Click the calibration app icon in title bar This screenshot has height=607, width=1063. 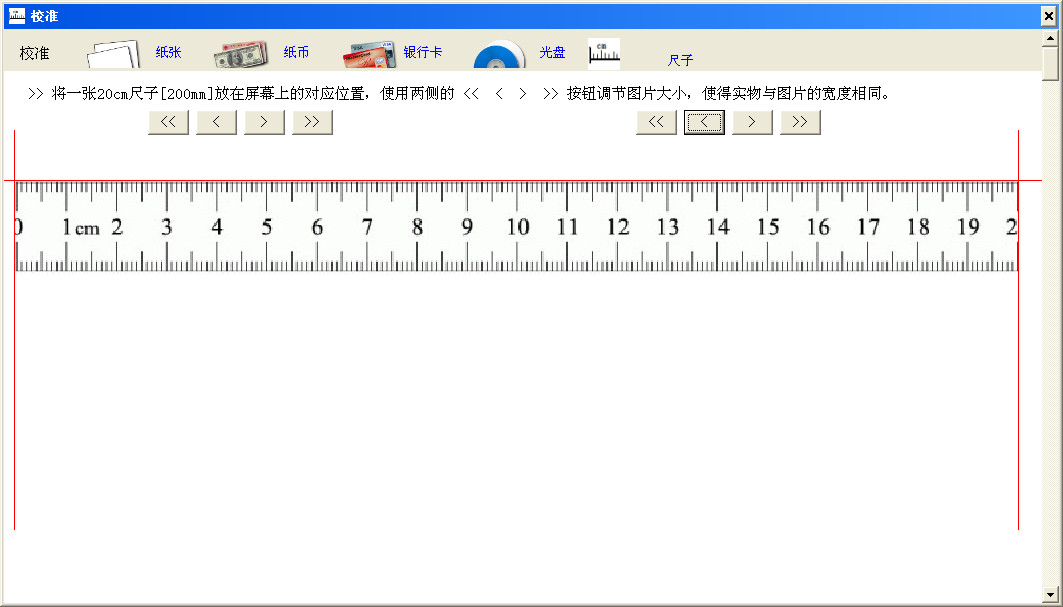click(x=15, y=15)
